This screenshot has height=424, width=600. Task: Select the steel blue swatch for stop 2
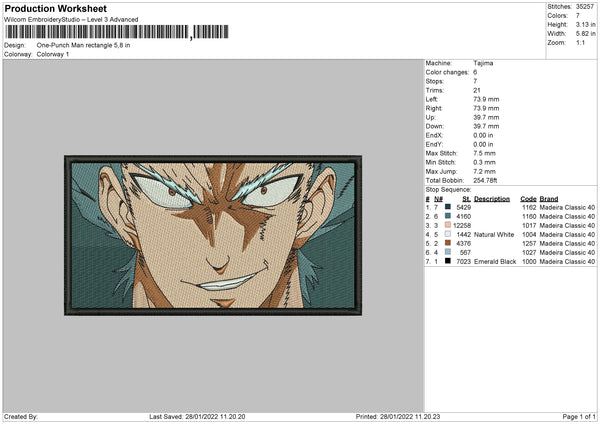pos(448,216)
